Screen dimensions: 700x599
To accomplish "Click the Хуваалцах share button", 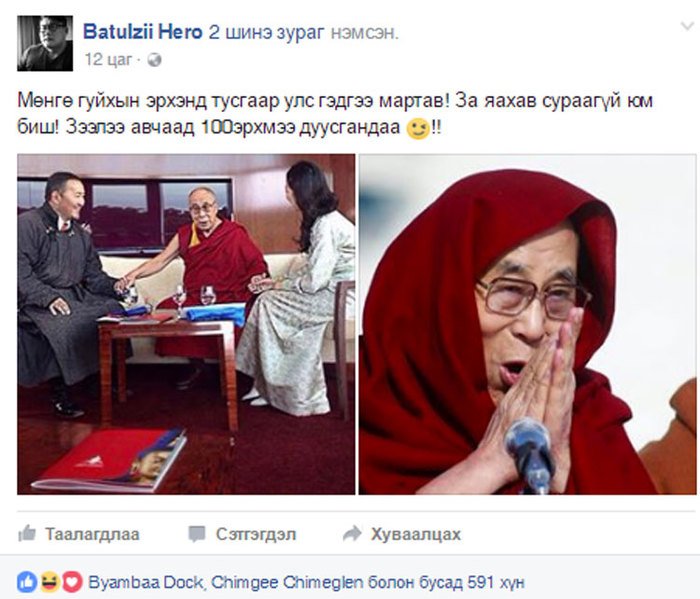I will (x=401, y=534).
